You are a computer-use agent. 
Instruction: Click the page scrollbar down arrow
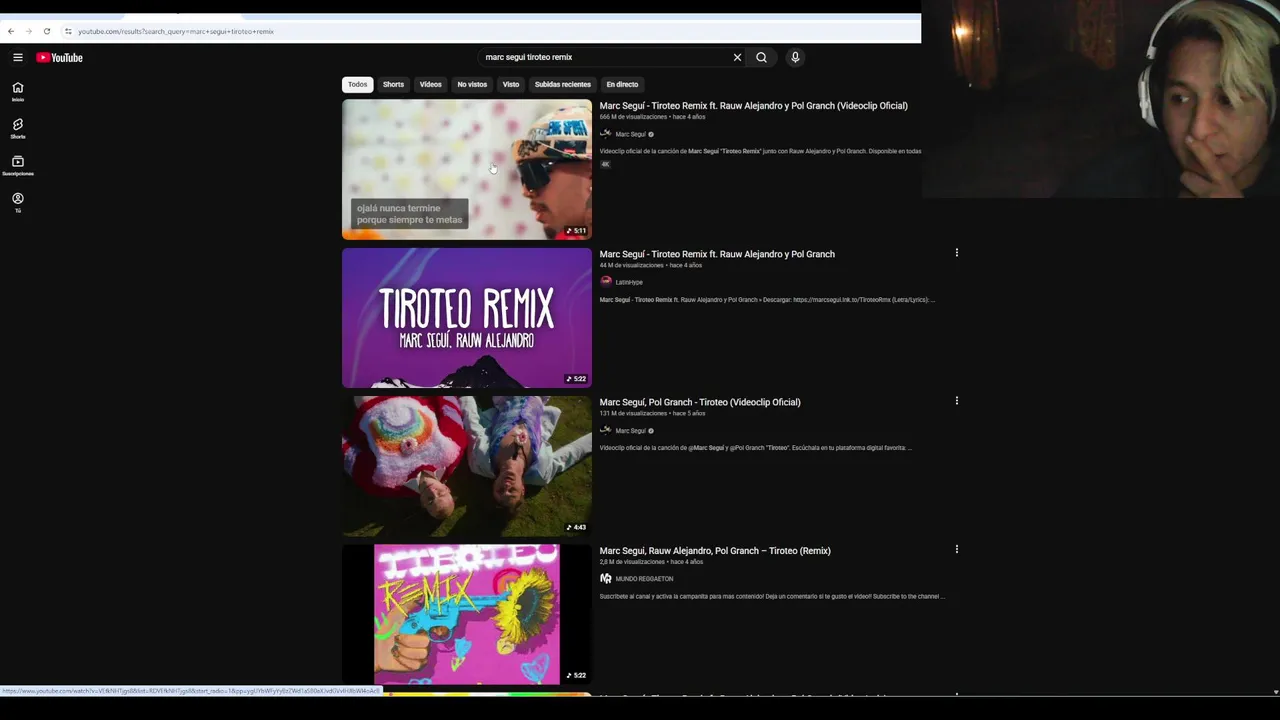[x=1275, y=692]
